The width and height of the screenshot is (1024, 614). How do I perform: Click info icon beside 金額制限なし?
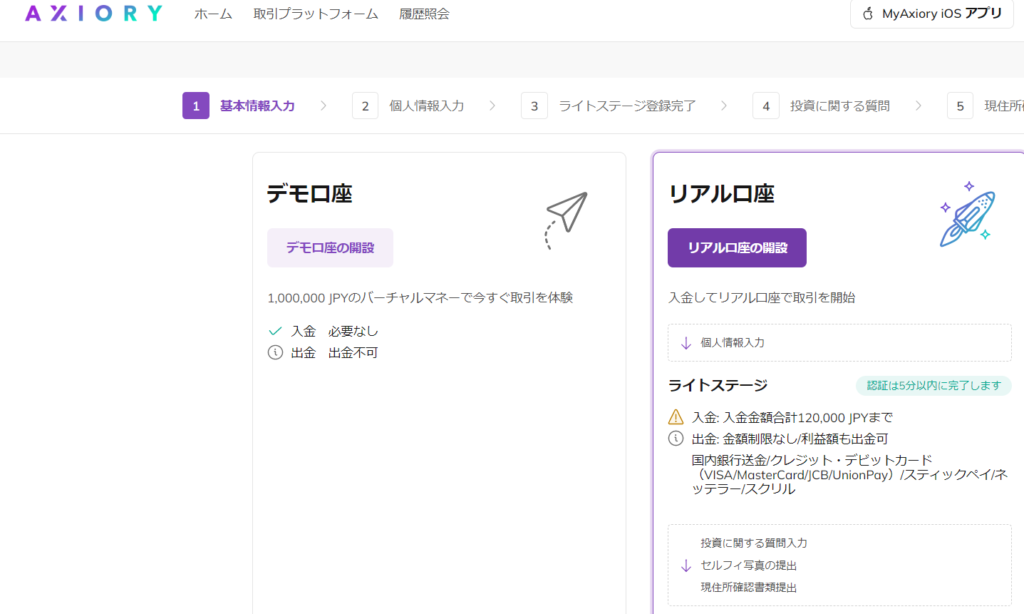click(676, 438)
